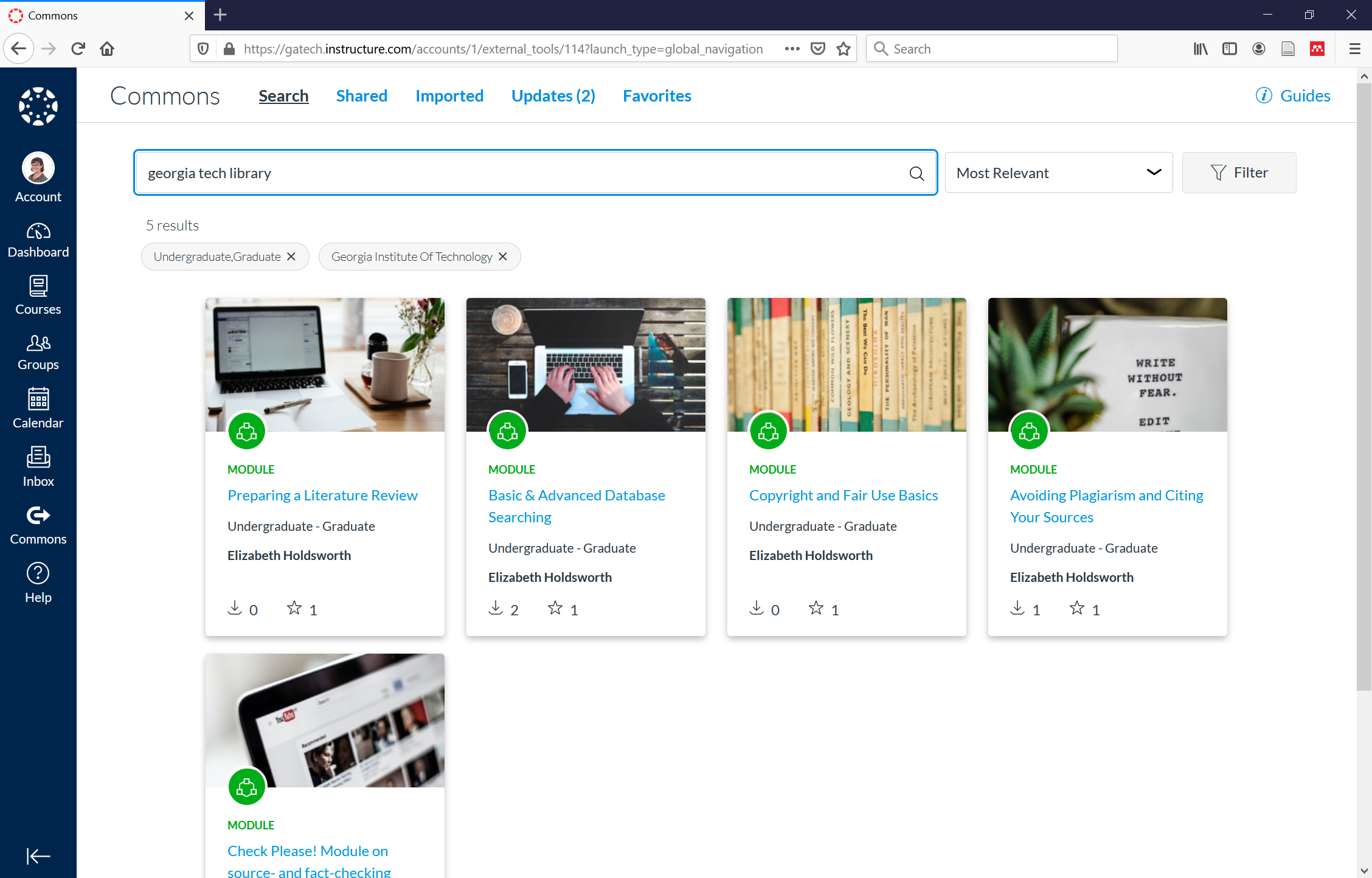The width and height of the screenshot is (1372, 878).
Task: Click the magnifier icon in Commons search
Action: click(x=916, y=173)
